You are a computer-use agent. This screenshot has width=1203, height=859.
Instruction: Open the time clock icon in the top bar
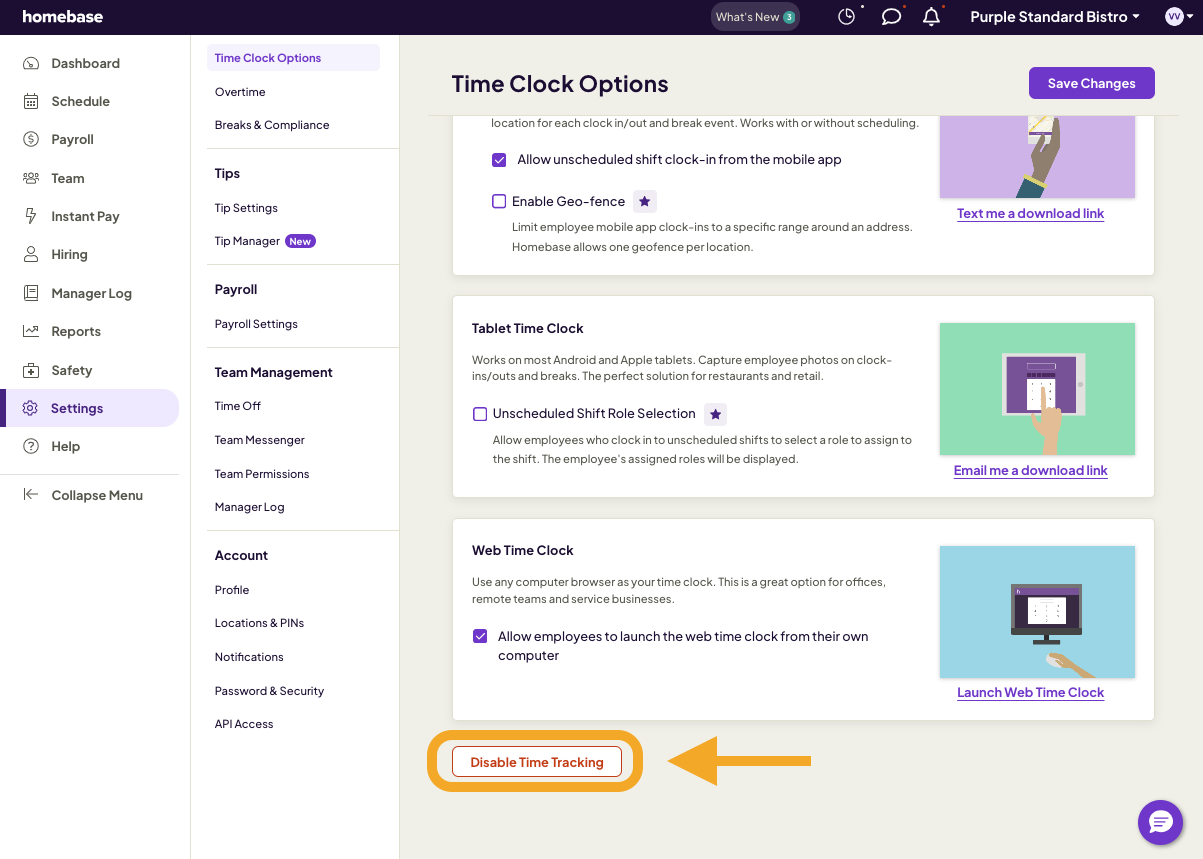tap(846, 16)
